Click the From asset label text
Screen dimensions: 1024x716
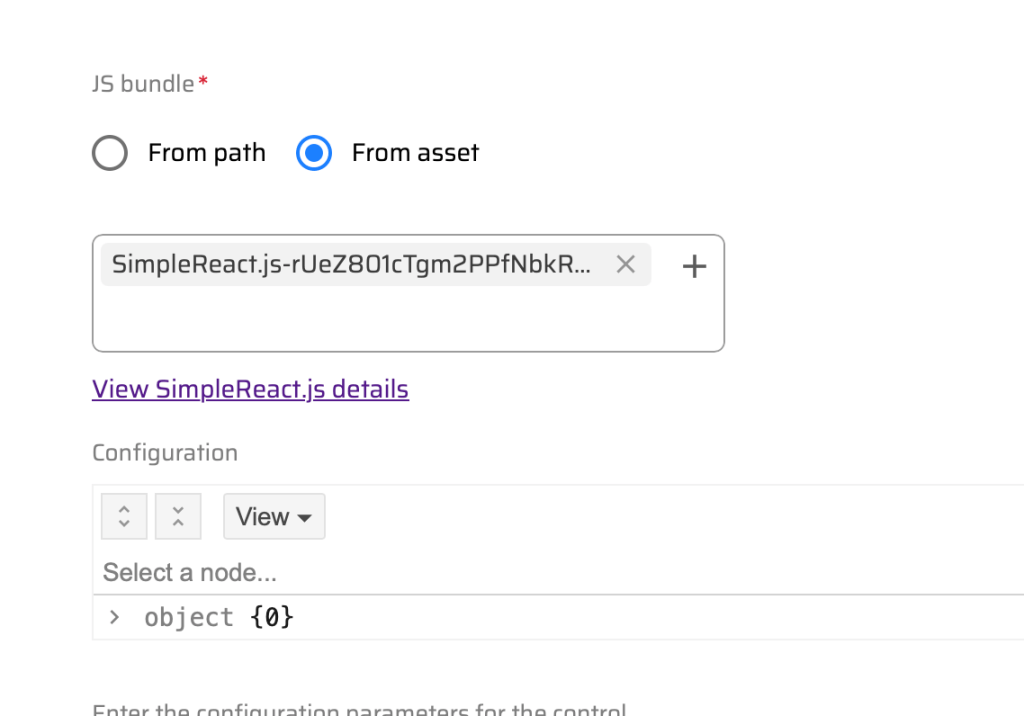(x=415, y=153)
